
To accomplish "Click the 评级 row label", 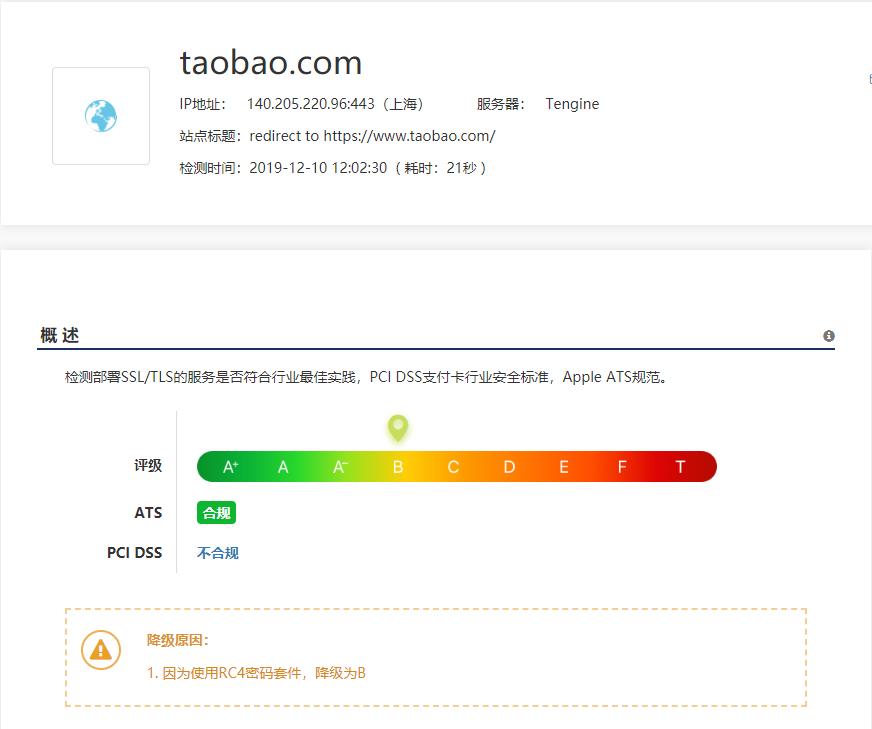I will coord(148,466).
